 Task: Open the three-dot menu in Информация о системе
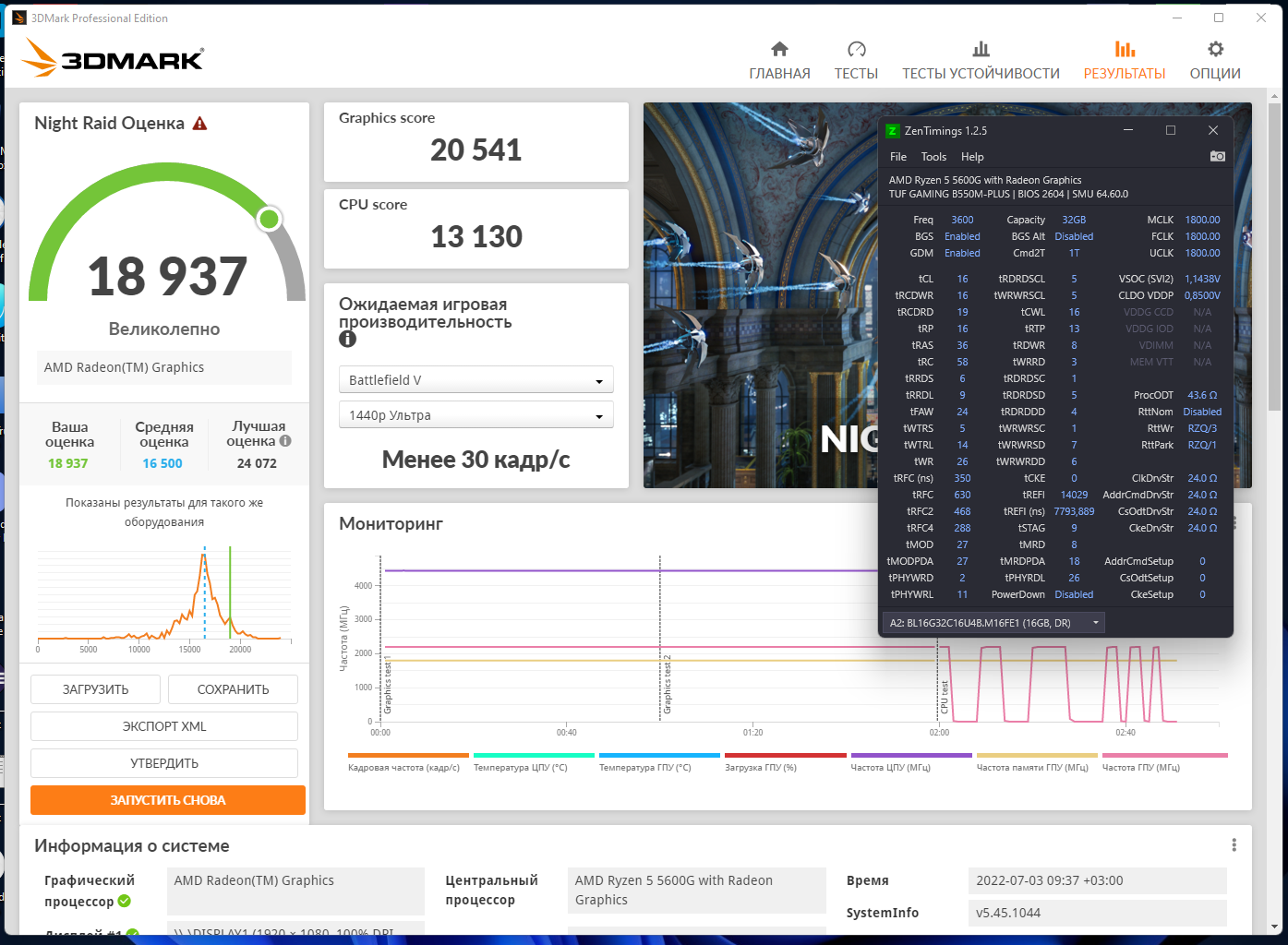tap(1234, 845)
